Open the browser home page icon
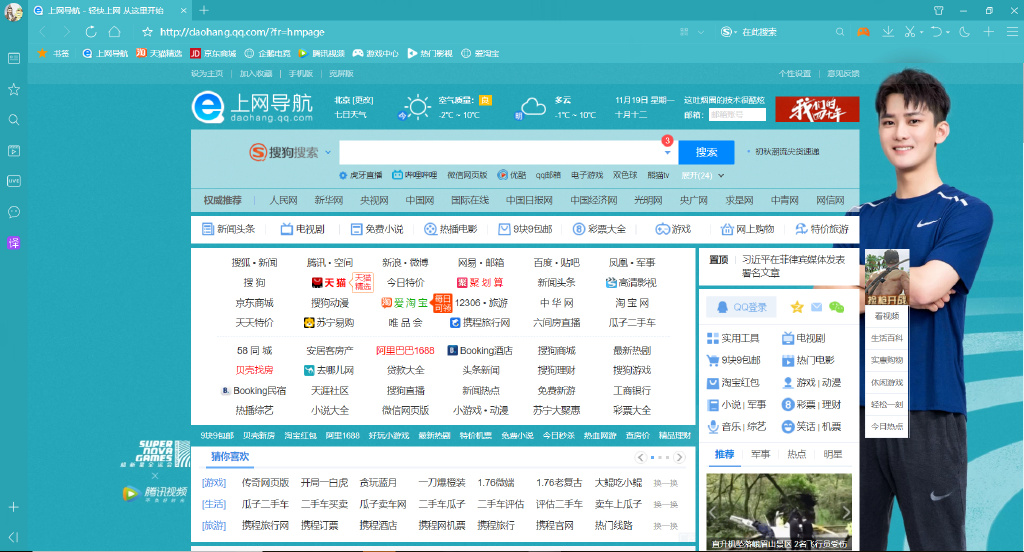Viewport: 1024px width, 552px height. (114, 31)
